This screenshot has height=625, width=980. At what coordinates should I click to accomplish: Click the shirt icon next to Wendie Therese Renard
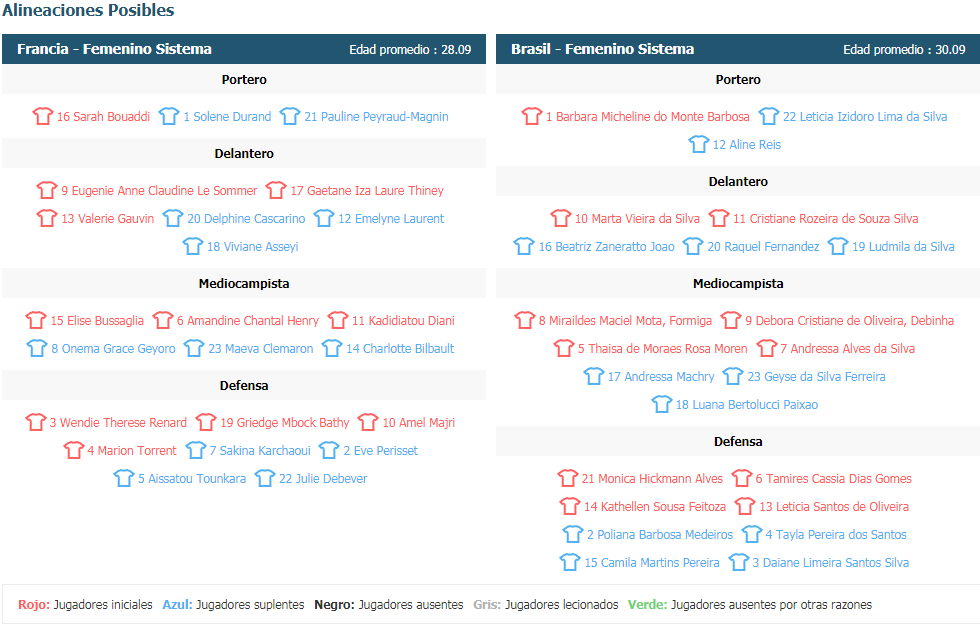(36, 422)
